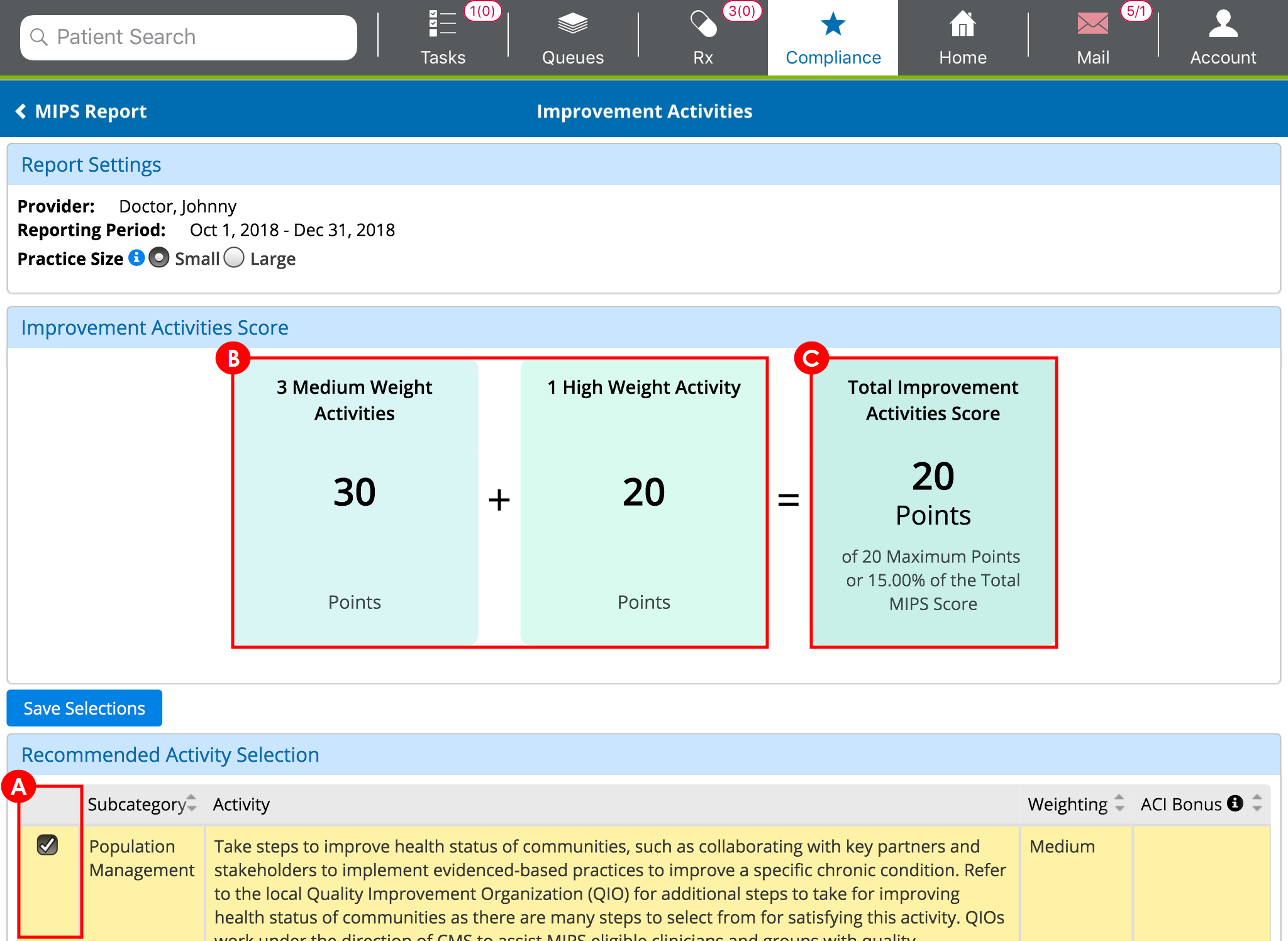The height and width of the screenshot is (941, 1288).
Task: Click the ACI Bonus info icon
Action: coord(1235,803)
